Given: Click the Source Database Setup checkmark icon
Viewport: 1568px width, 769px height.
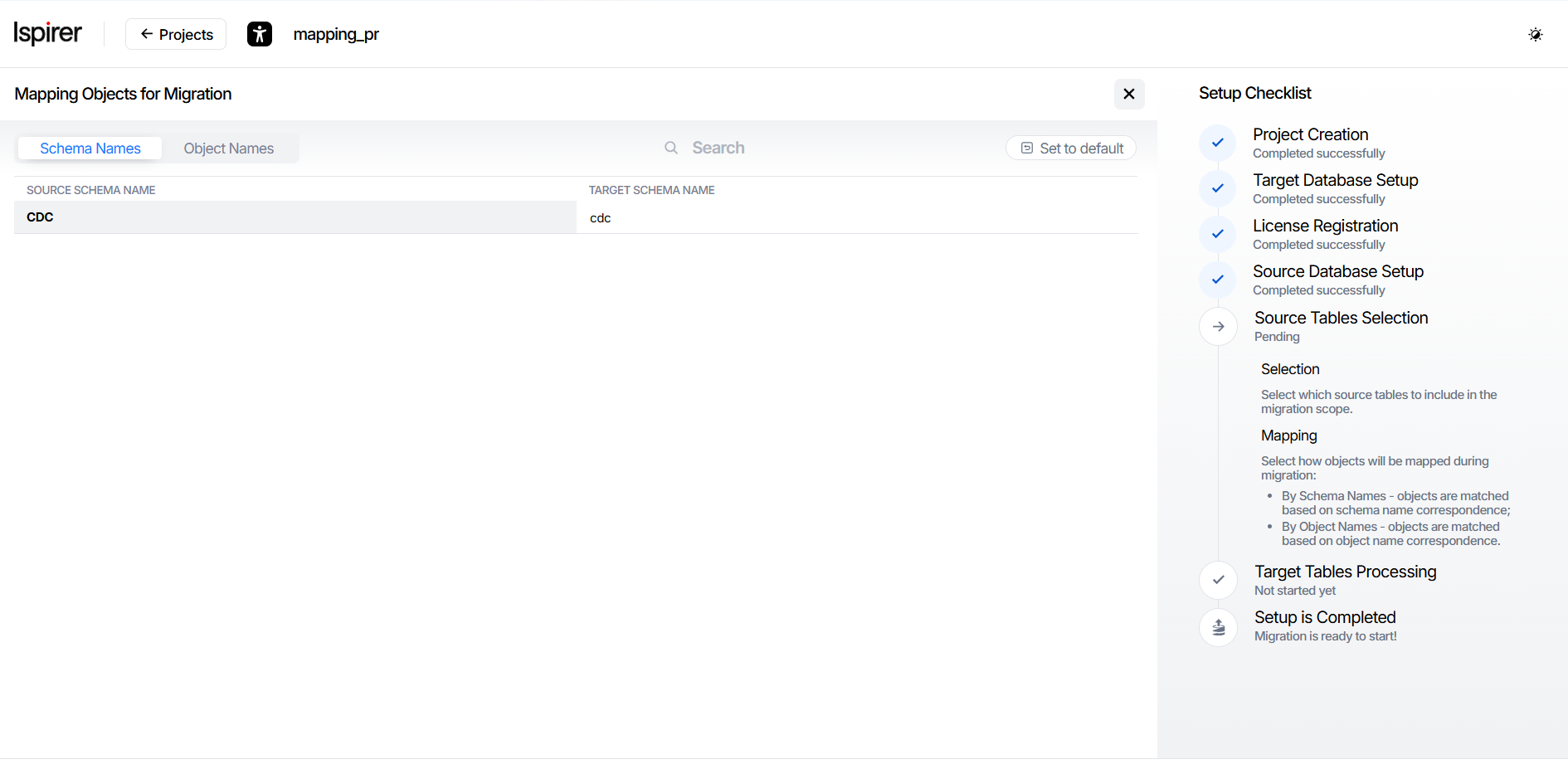Looking at the screenshot, I should (1217, 280).
